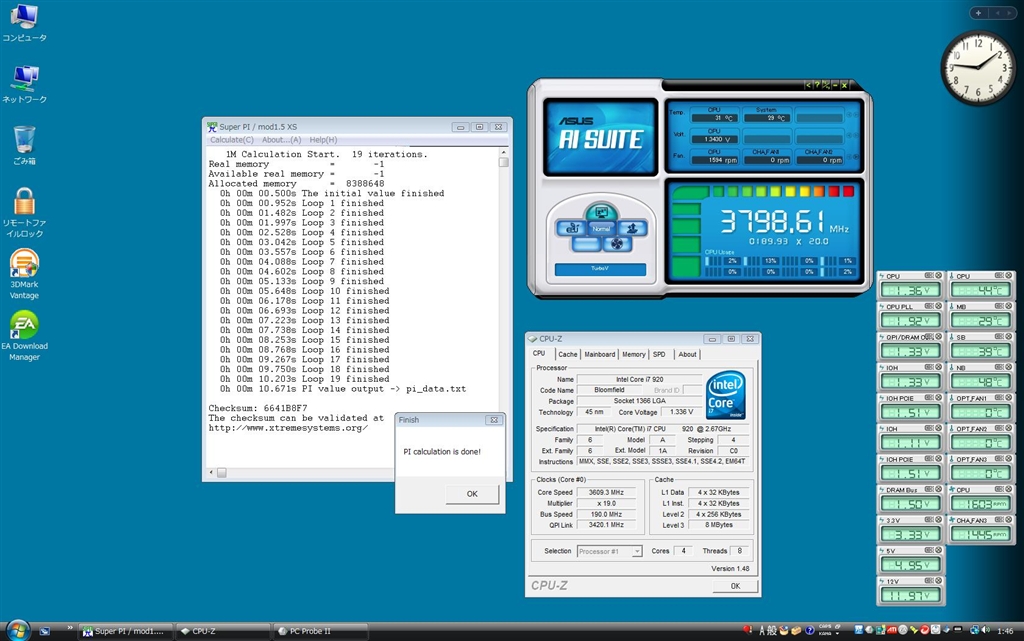
Task: Click the Checksum: 6641B8F7 line in Super PI
Action: (x=258, y=409)
